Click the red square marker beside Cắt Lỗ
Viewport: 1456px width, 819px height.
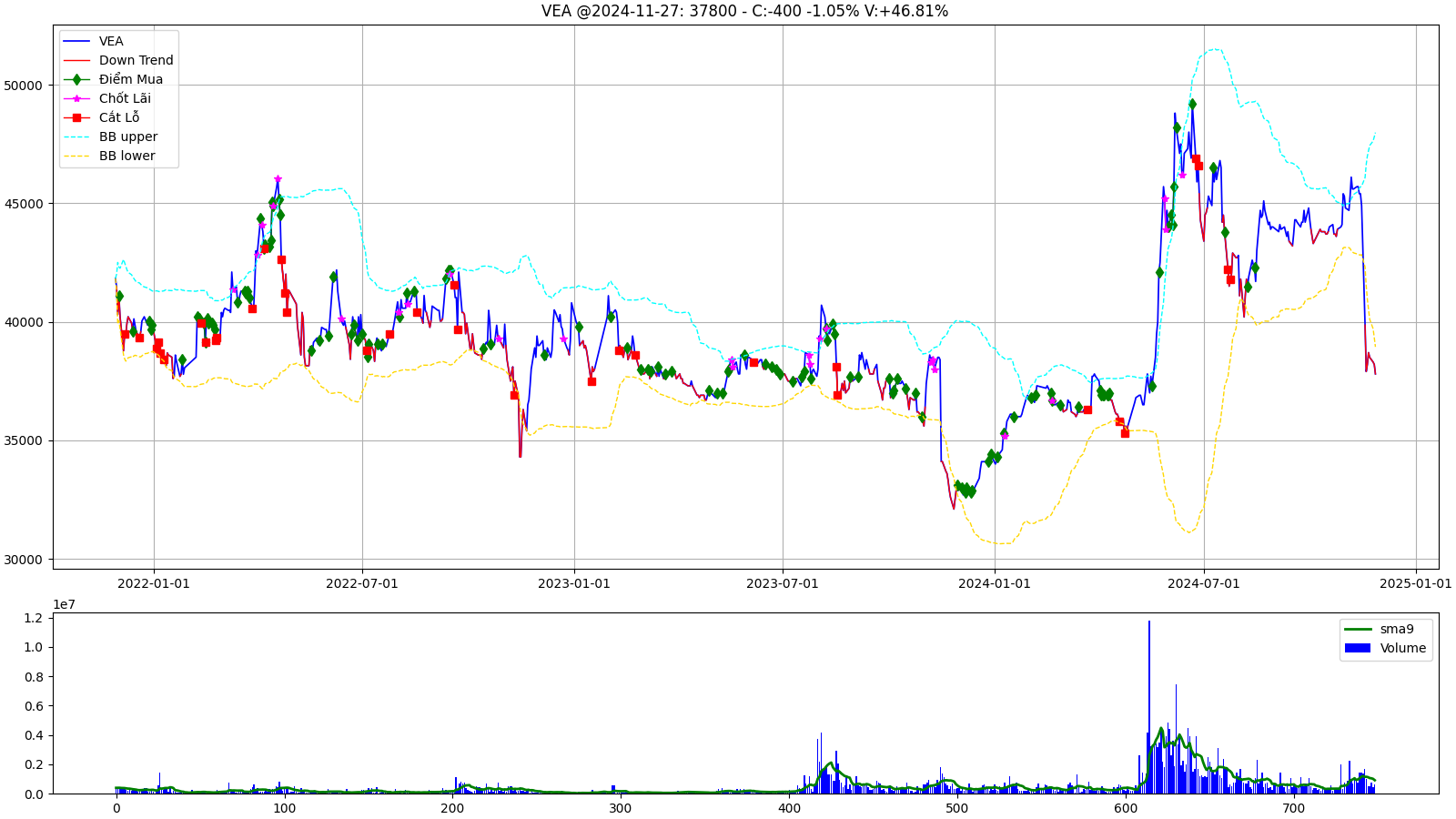click(77, 117)
